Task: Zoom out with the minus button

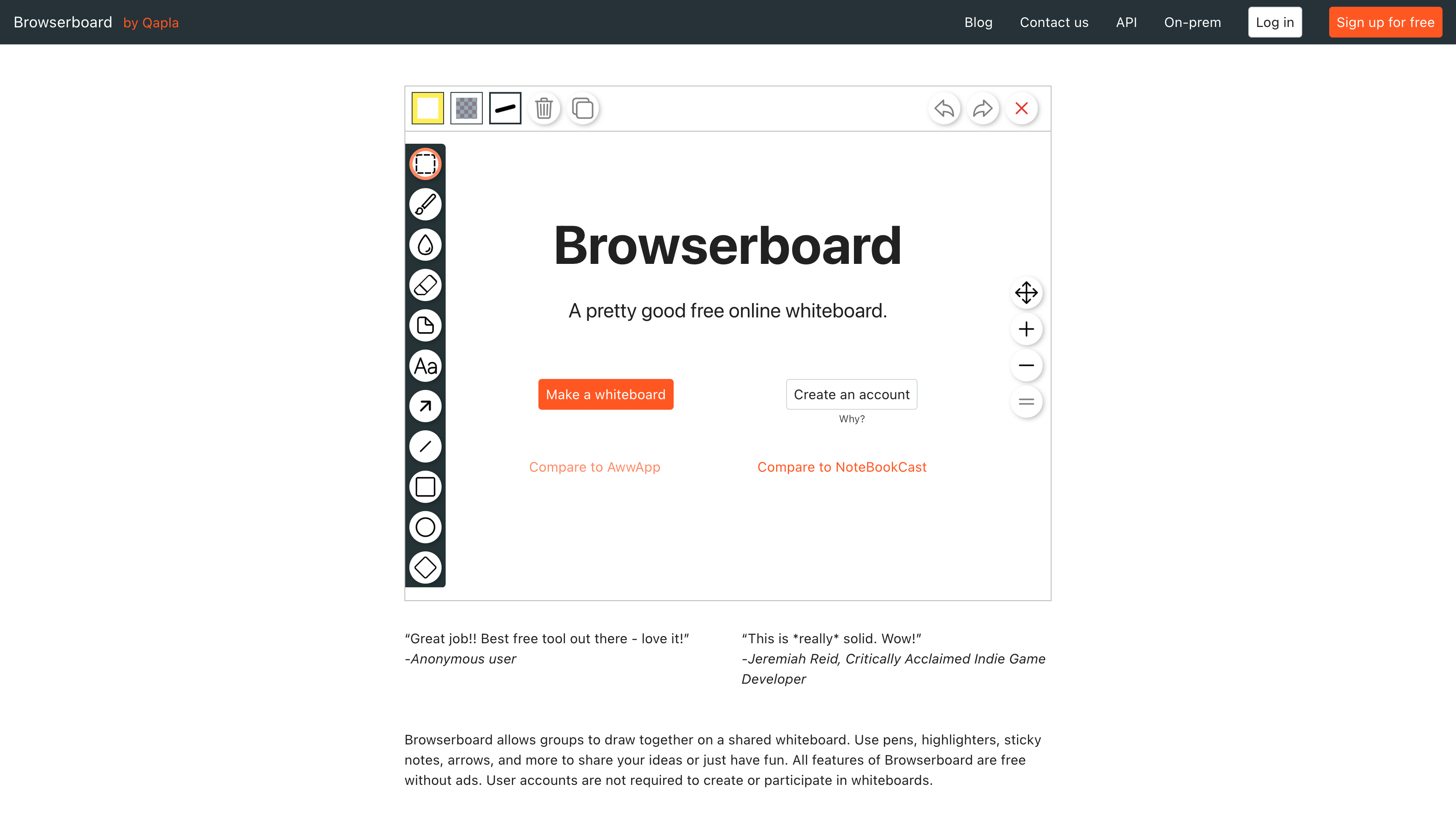Action: (x=1026, y=365)
